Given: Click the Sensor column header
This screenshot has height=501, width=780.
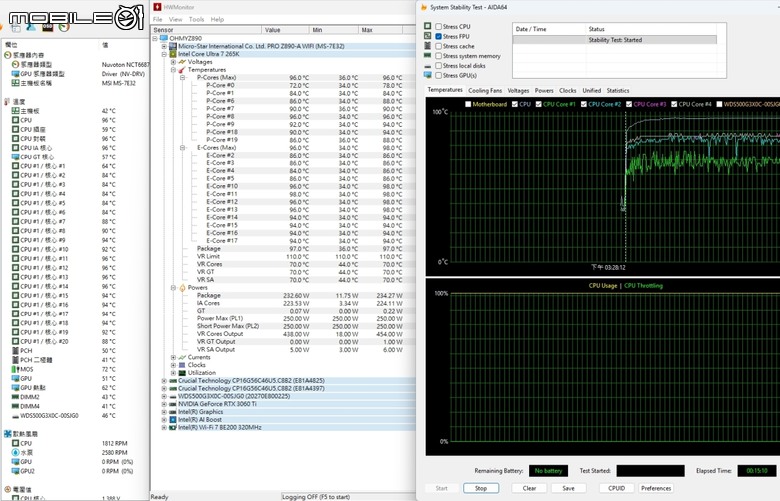Looking at the screenshot, I should pos(206,30).
